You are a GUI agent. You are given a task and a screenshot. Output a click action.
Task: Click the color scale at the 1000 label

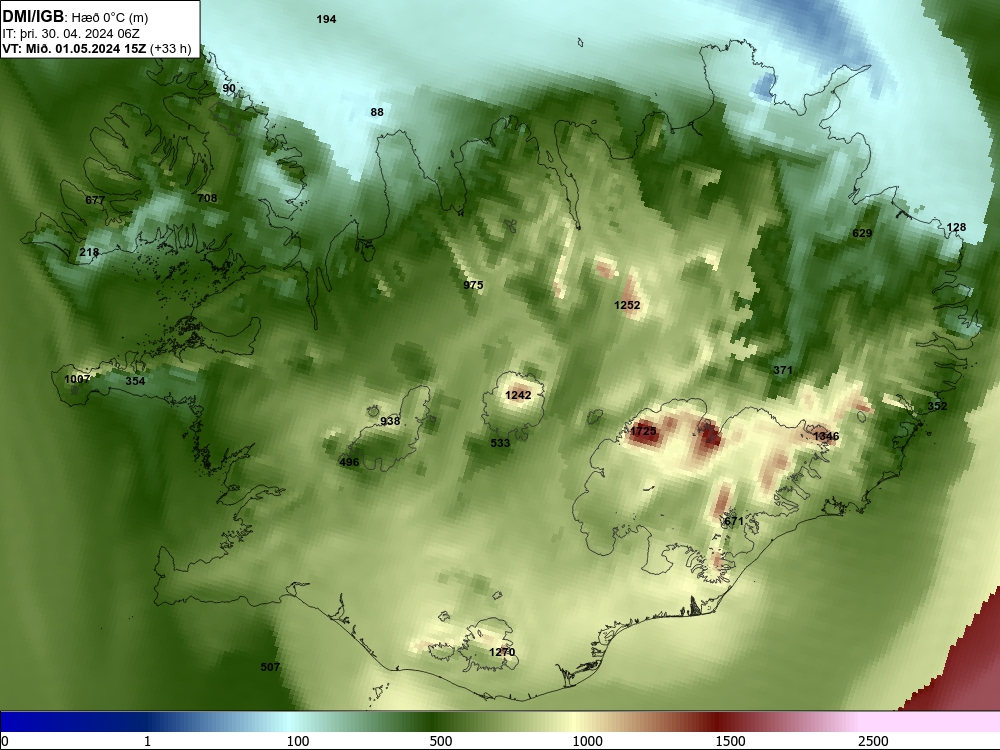[587, 741]
